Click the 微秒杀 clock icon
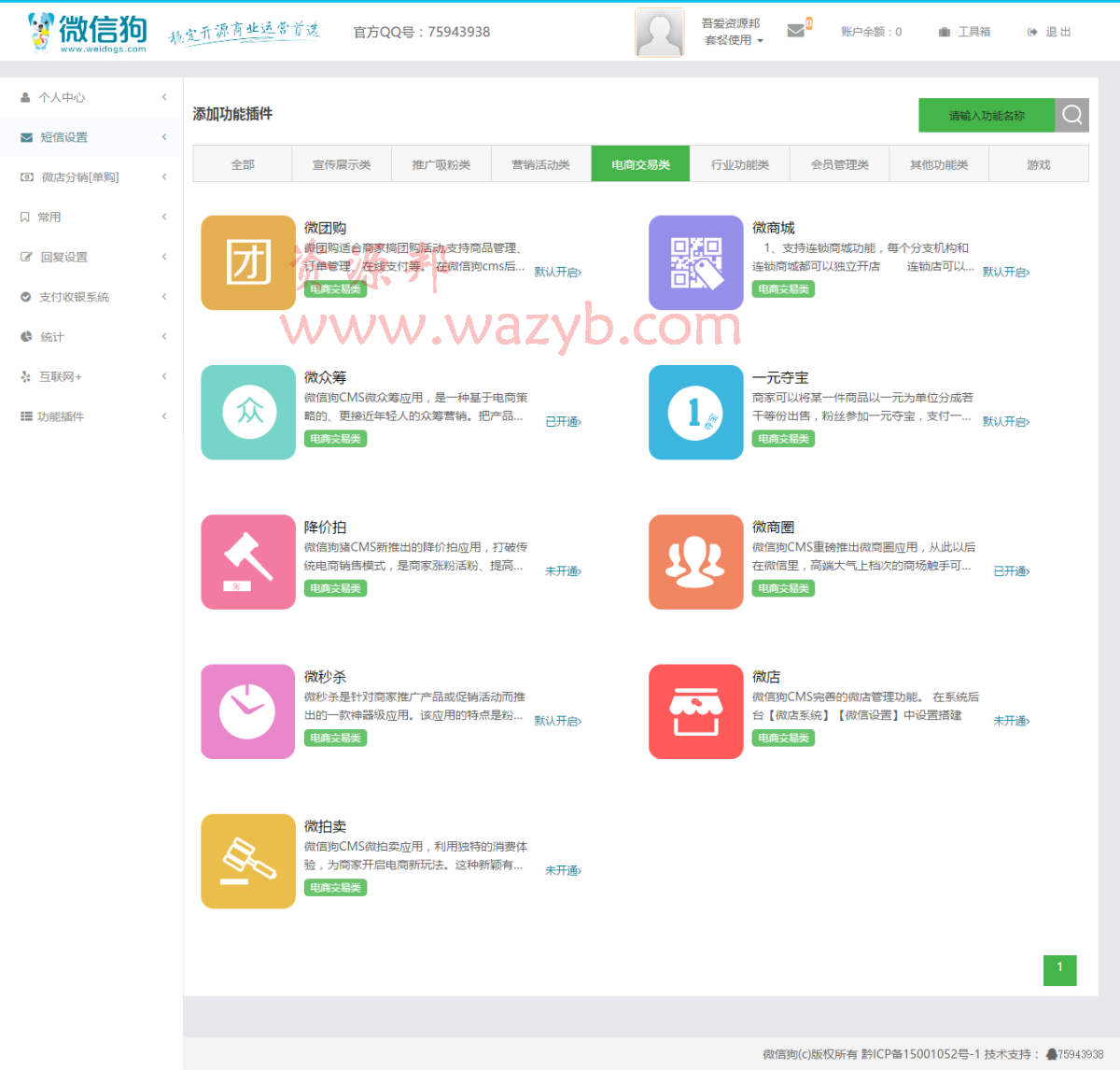Image resolution: width=1120 pixels, height=1070 pixels. tap(248, 711)
